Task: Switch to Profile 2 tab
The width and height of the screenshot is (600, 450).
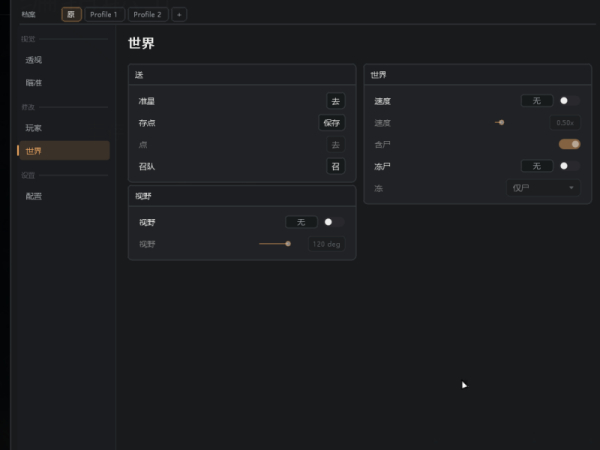Action: [x=148, y=15]
